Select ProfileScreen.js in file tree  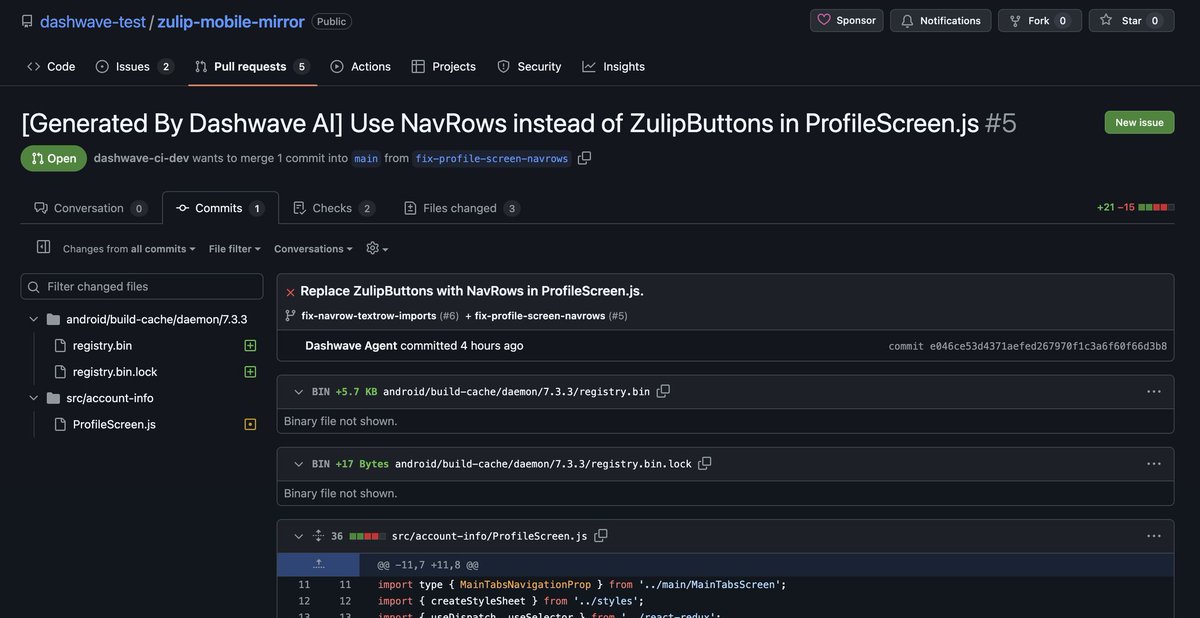(x=114, y=424)
